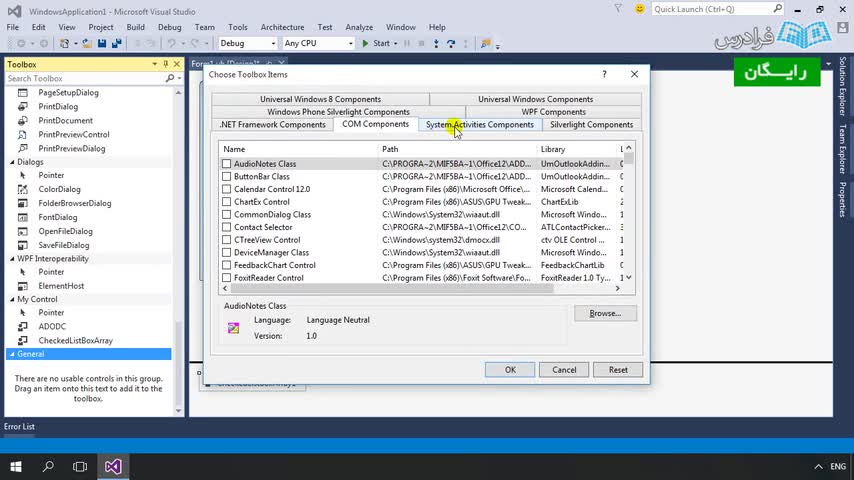Screen dimensions: 854x480
Task: Click the Open File toolbar icon
Action: pyautogui.click(x=87, y=43)
